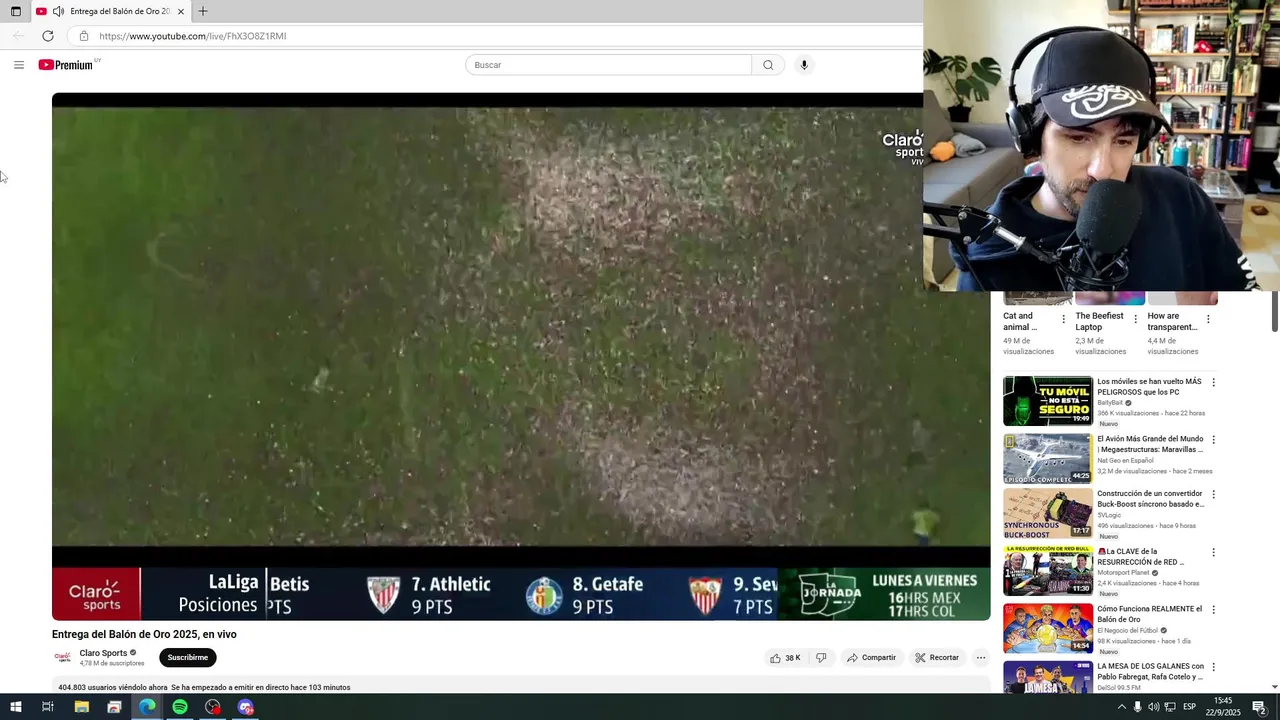The height and width of the screenshot is (720, 1280).
Task: Click the 404.803 usuarios viéndolo ahora text
Action: 113,688
